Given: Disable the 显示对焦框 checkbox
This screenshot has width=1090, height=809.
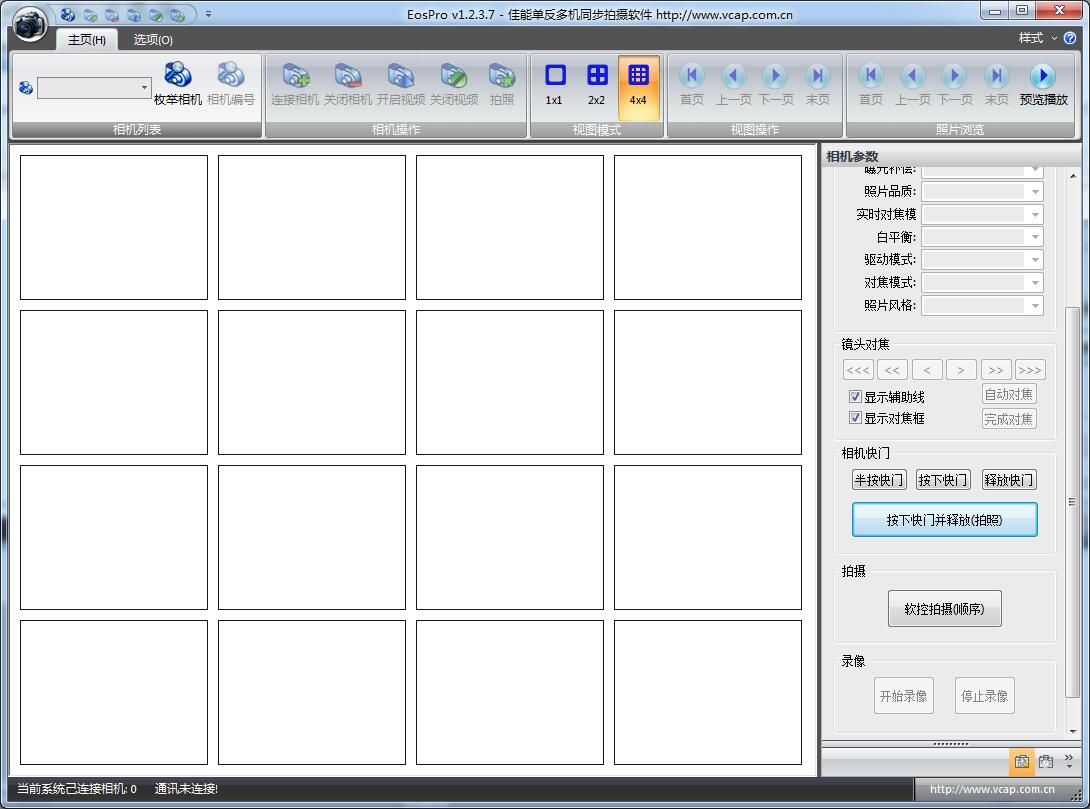Looking at the screenshot, I should (x=856, y=418).
